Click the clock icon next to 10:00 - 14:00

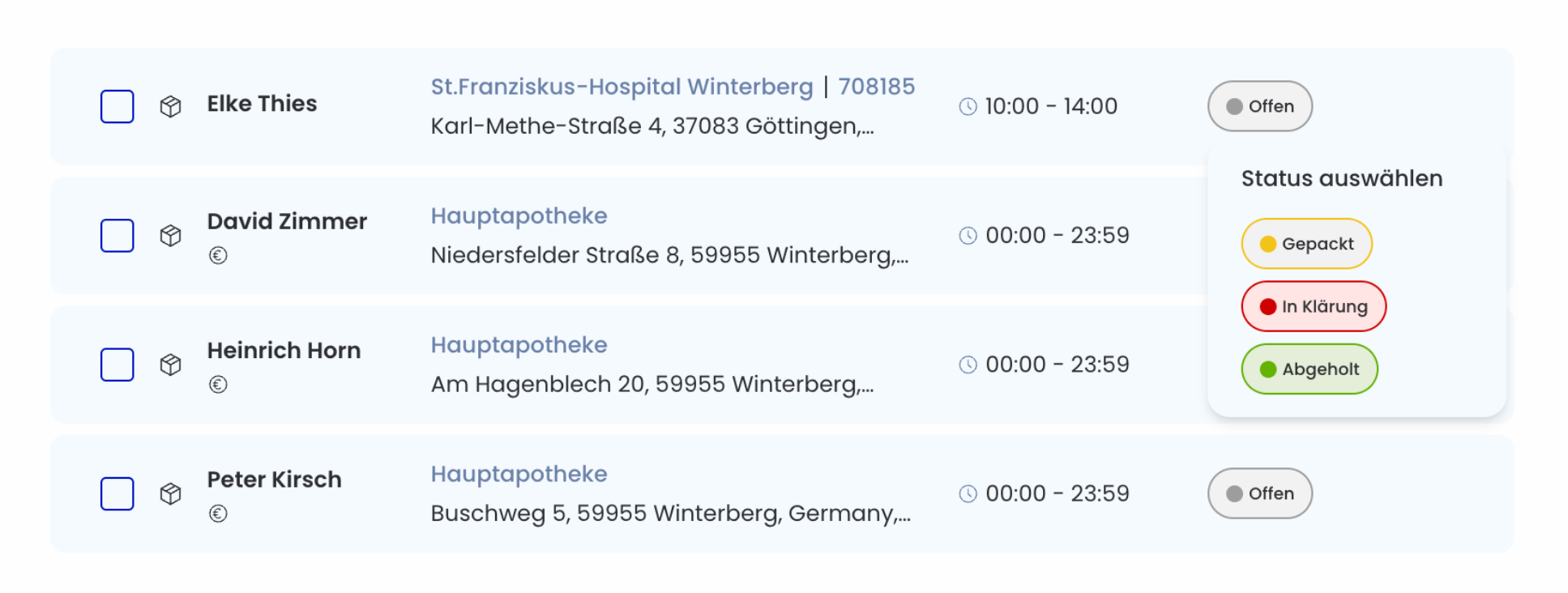[x=968, y=106]
